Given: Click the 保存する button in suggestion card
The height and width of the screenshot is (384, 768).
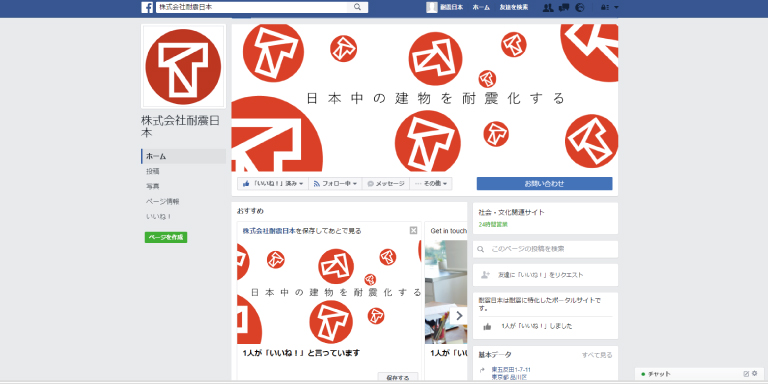Looking at the screenshot, I should coord(398,378).
